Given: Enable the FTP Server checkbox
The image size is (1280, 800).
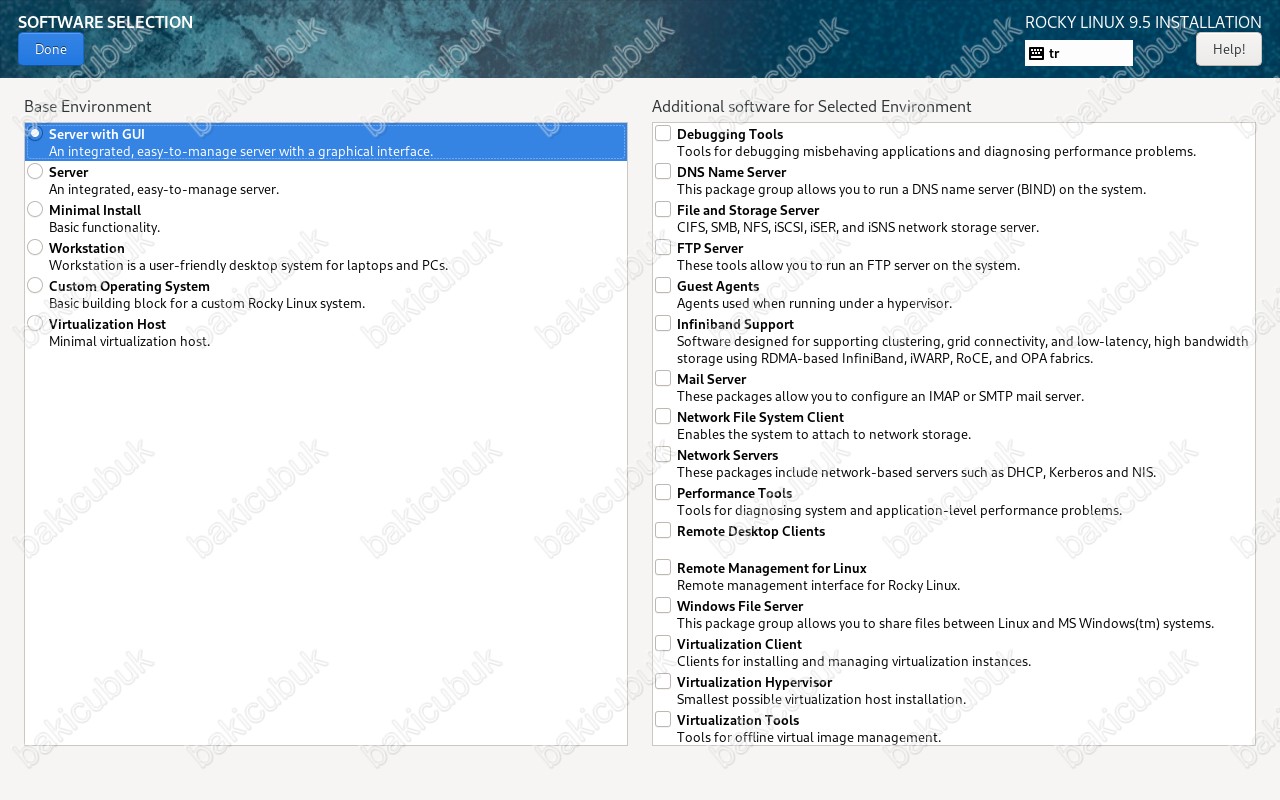Looking at the screenshot, I should click(663, 247).
